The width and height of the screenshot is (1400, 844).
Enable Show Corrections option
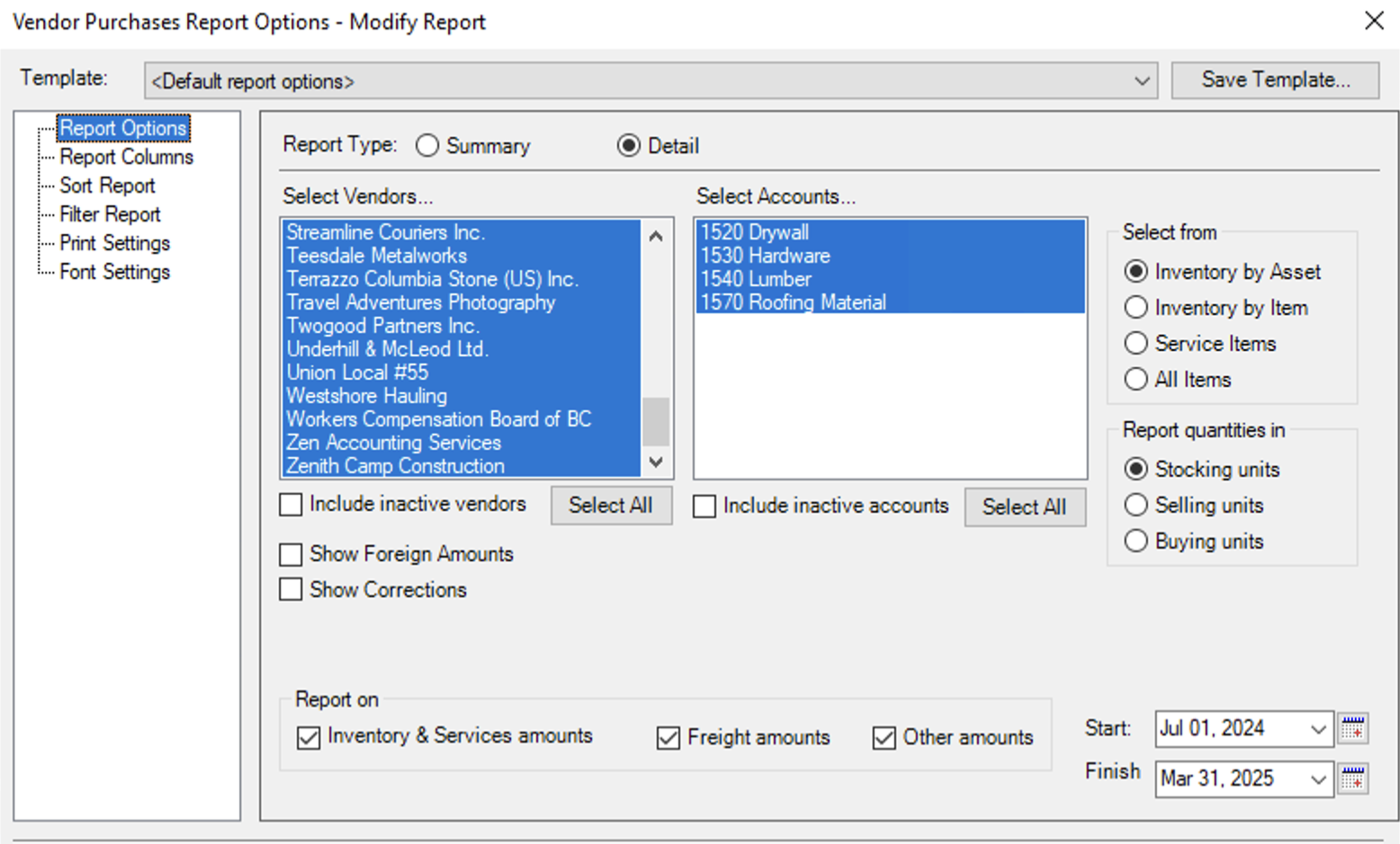pos(290,589)
